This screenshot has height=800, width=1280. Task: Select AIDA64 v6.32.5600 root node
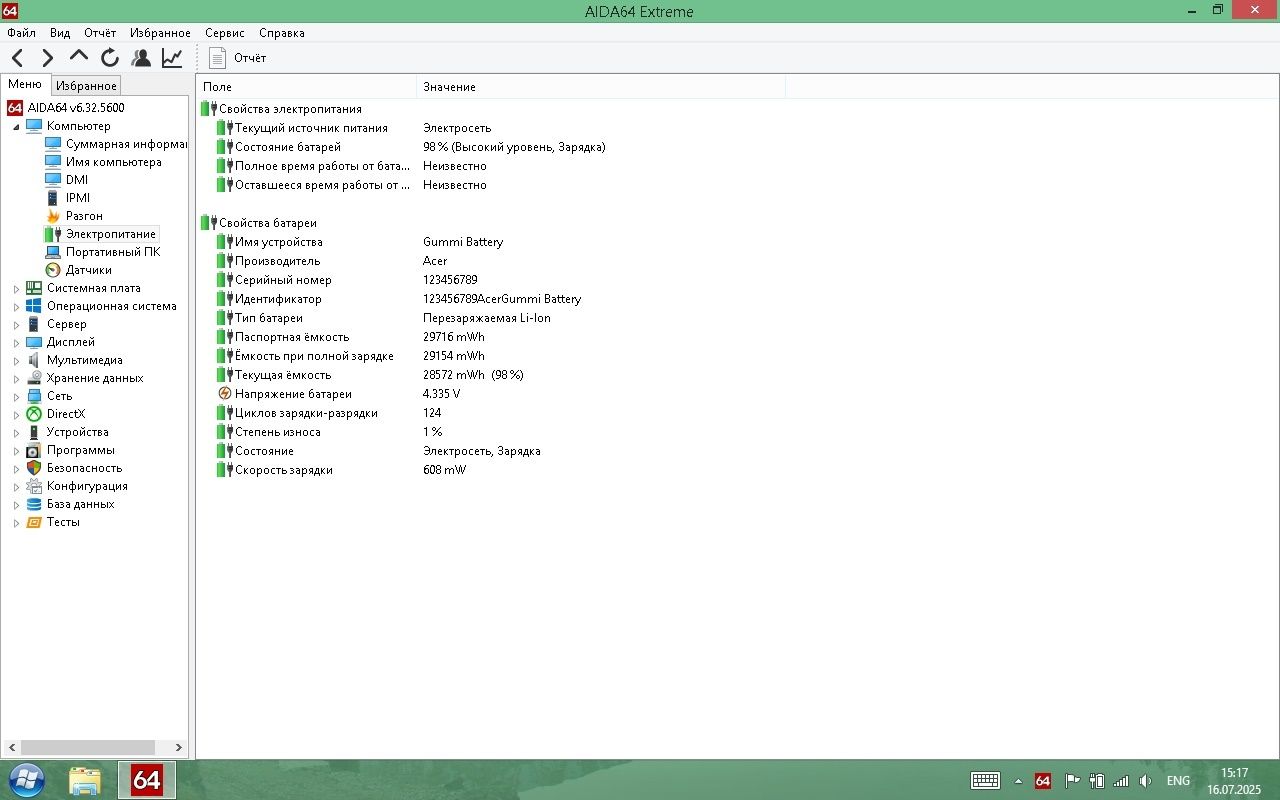tap(76, 108)
